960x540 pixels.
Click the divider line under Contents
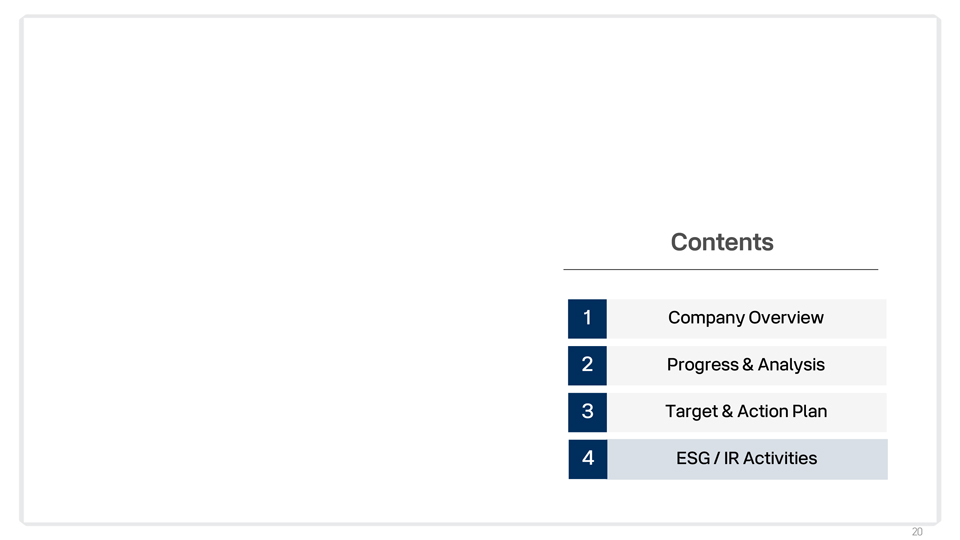[720, 269]
